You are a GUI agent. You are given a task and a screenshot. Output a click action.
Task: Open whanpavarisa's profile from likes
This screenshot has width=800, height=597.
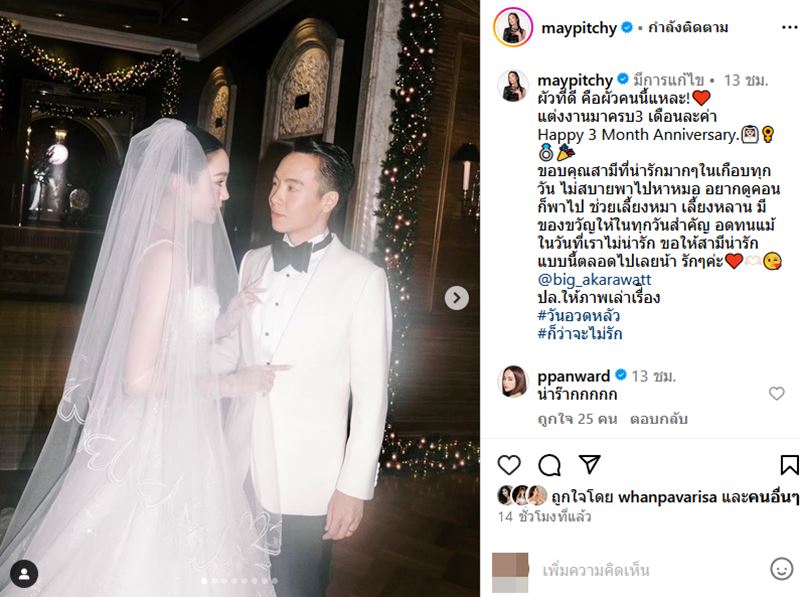click(667, 496)
